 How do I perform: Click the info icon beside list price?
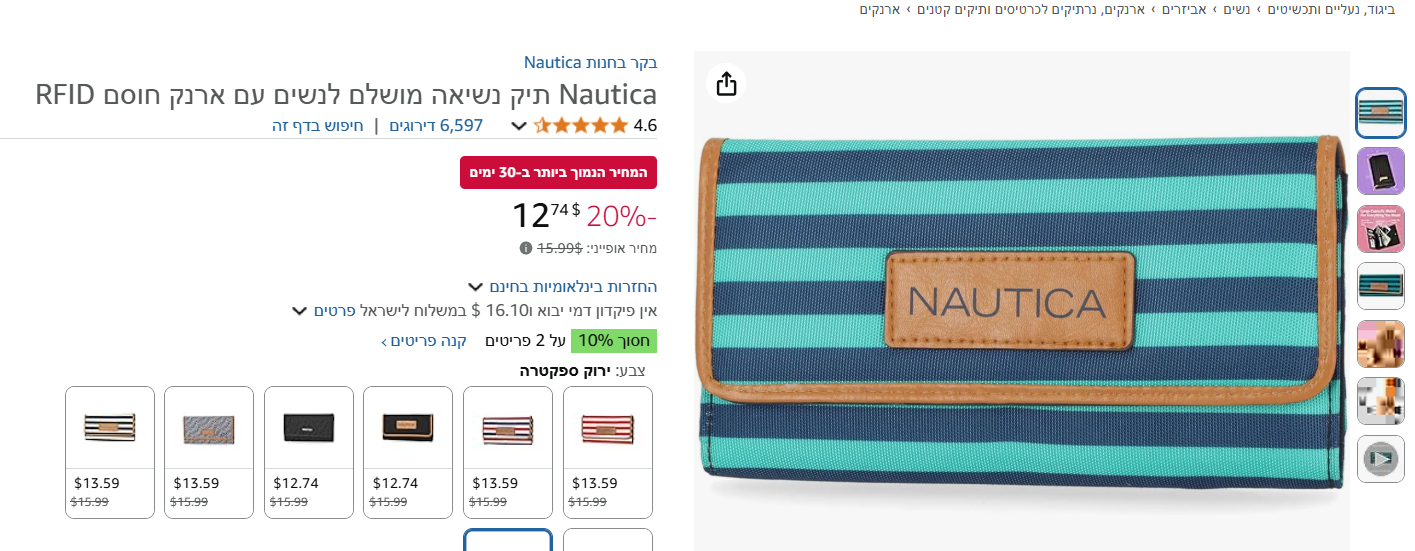[x=525, y=248]
